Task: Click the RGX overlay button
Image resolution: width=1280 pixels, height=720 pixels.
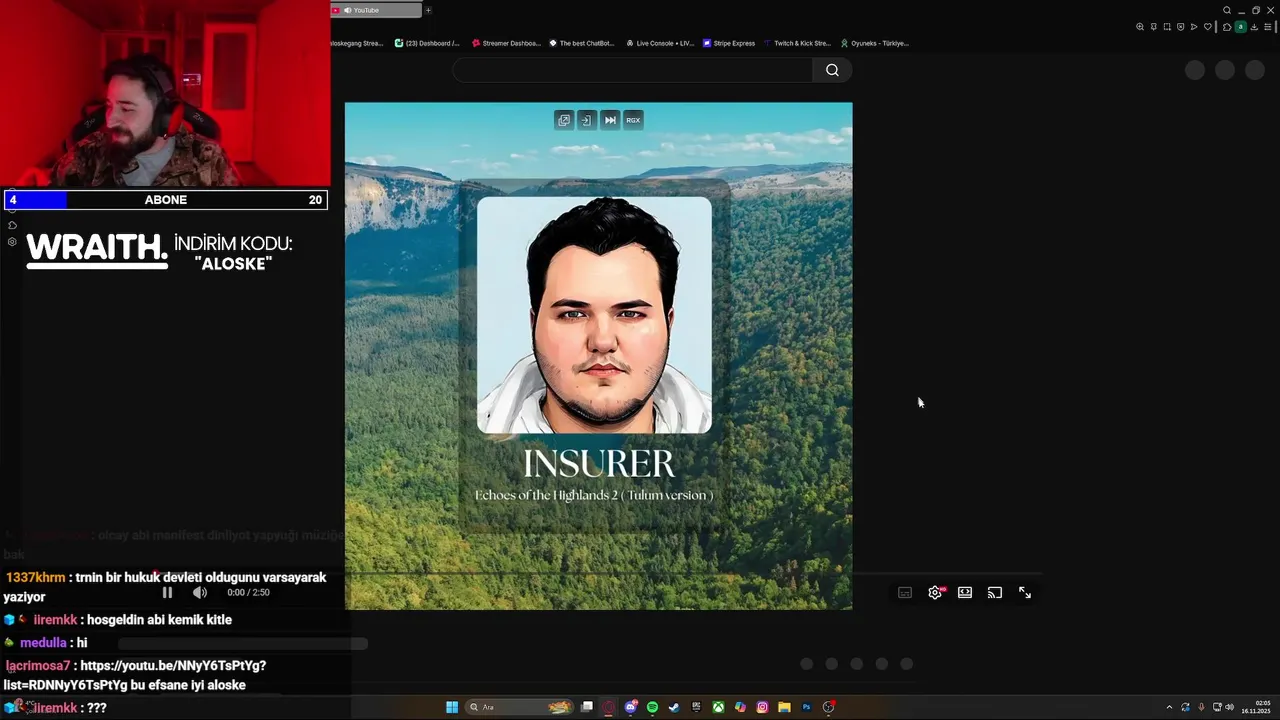Action: tap(633, 120)
